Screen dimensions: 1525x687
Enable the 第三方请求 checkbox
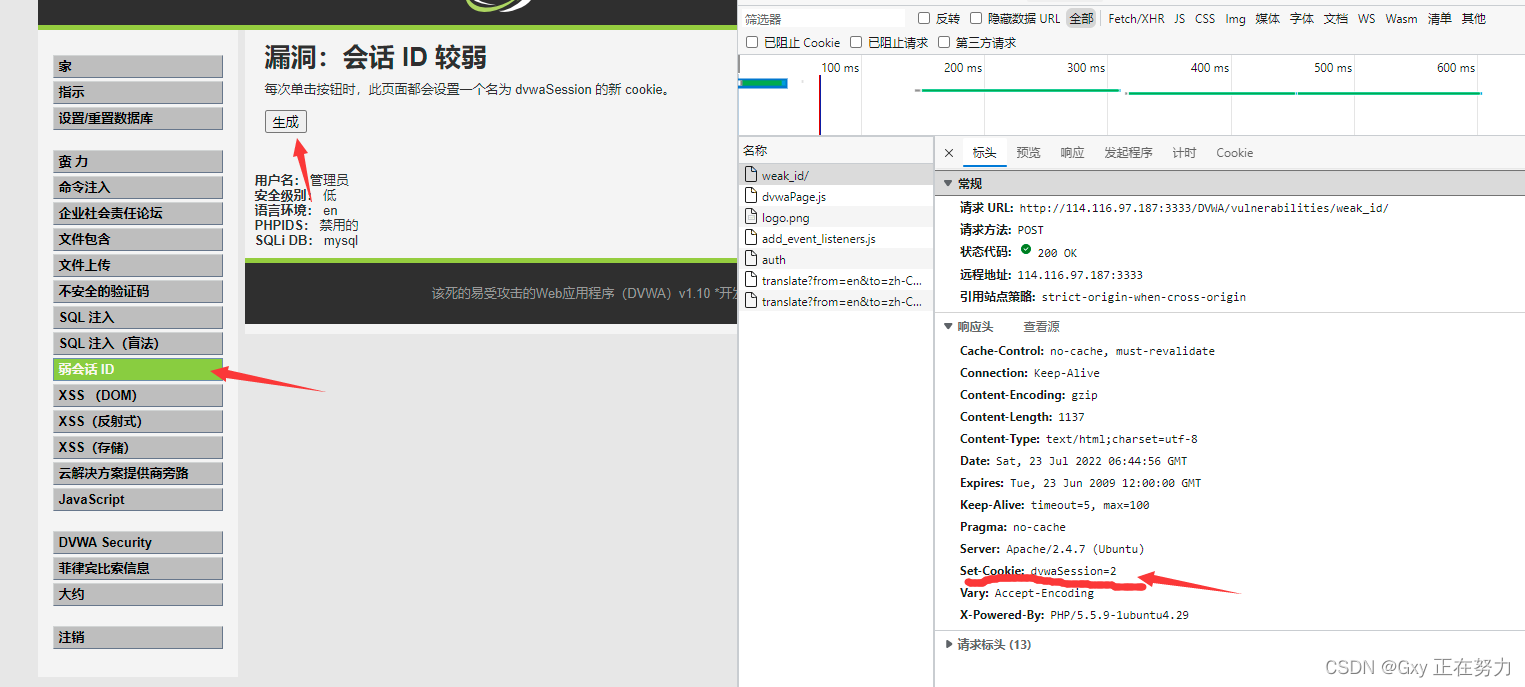[944, 42]
